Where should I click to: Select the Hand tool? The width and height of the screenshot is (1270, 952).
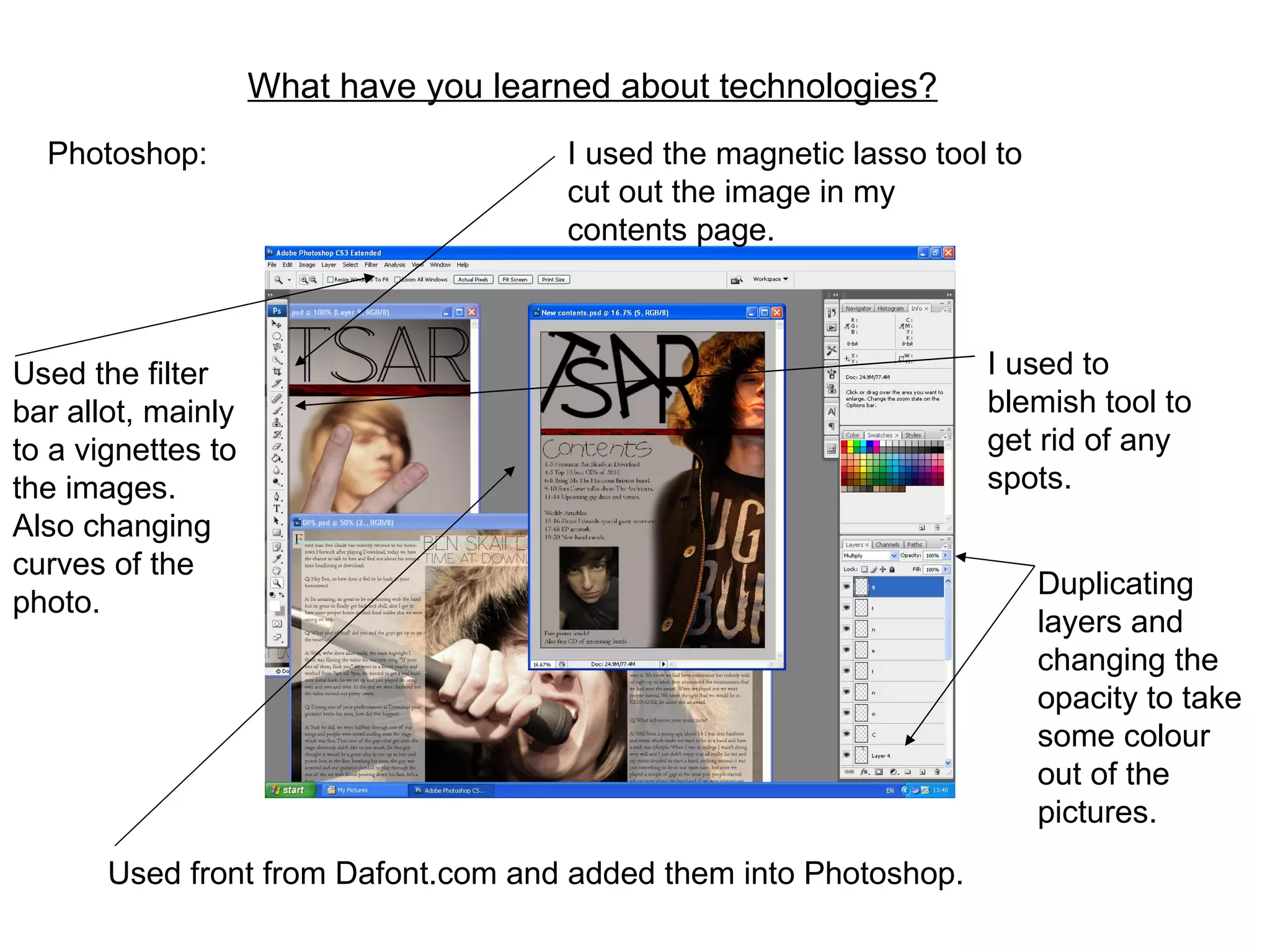pyautogui.click(x=277, y=570)
